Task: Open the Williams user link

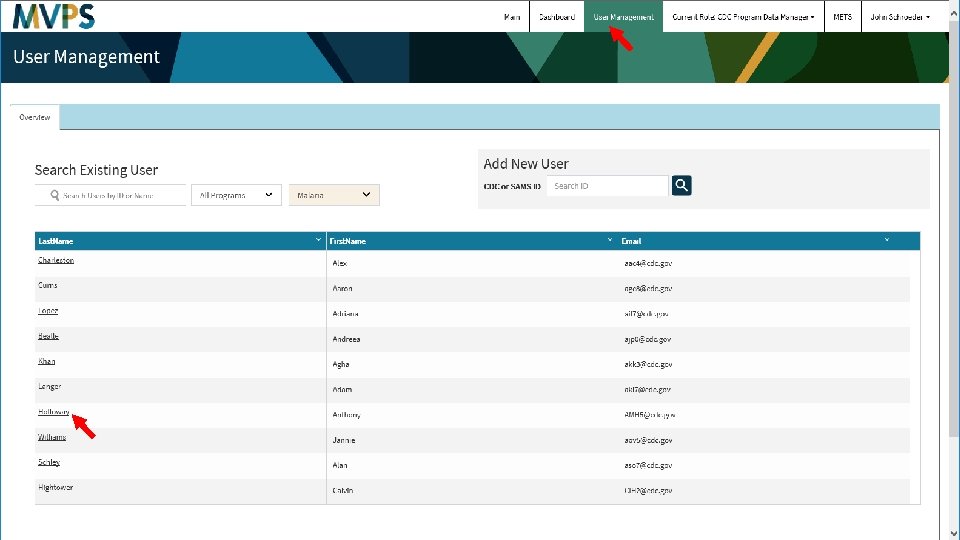Action: (x=52, y=437)
